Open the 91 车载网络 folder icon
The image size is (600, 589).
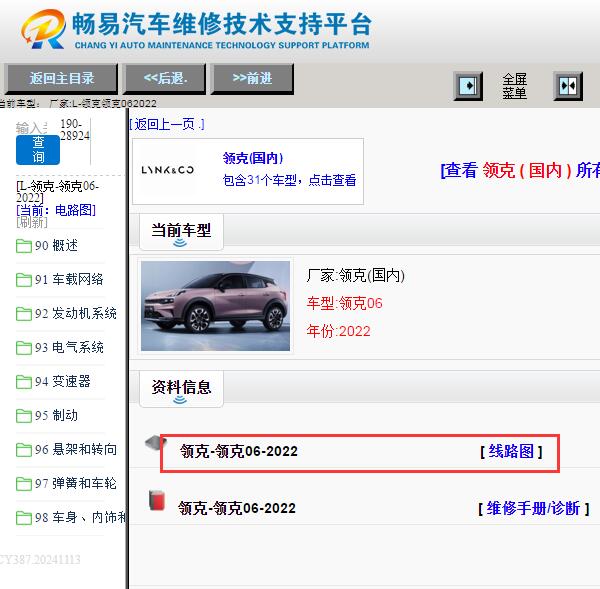tap(24, 280)
